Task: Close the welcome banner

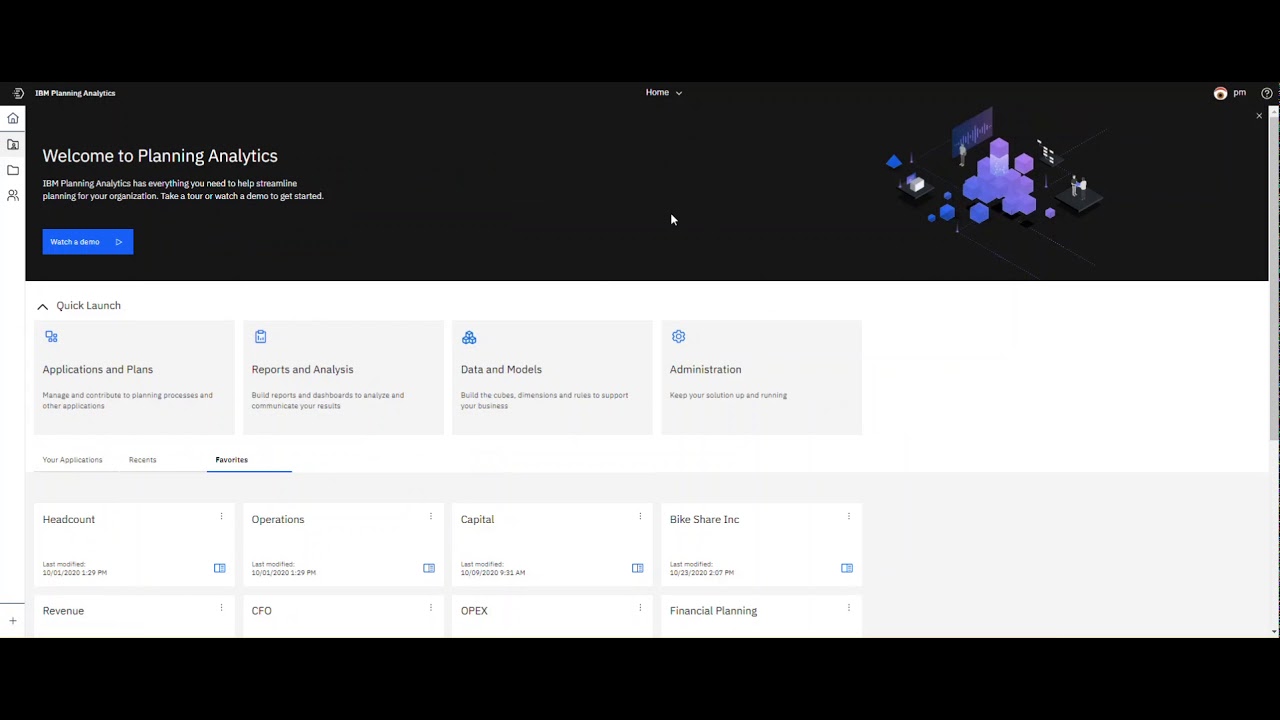Action: 1259,116
